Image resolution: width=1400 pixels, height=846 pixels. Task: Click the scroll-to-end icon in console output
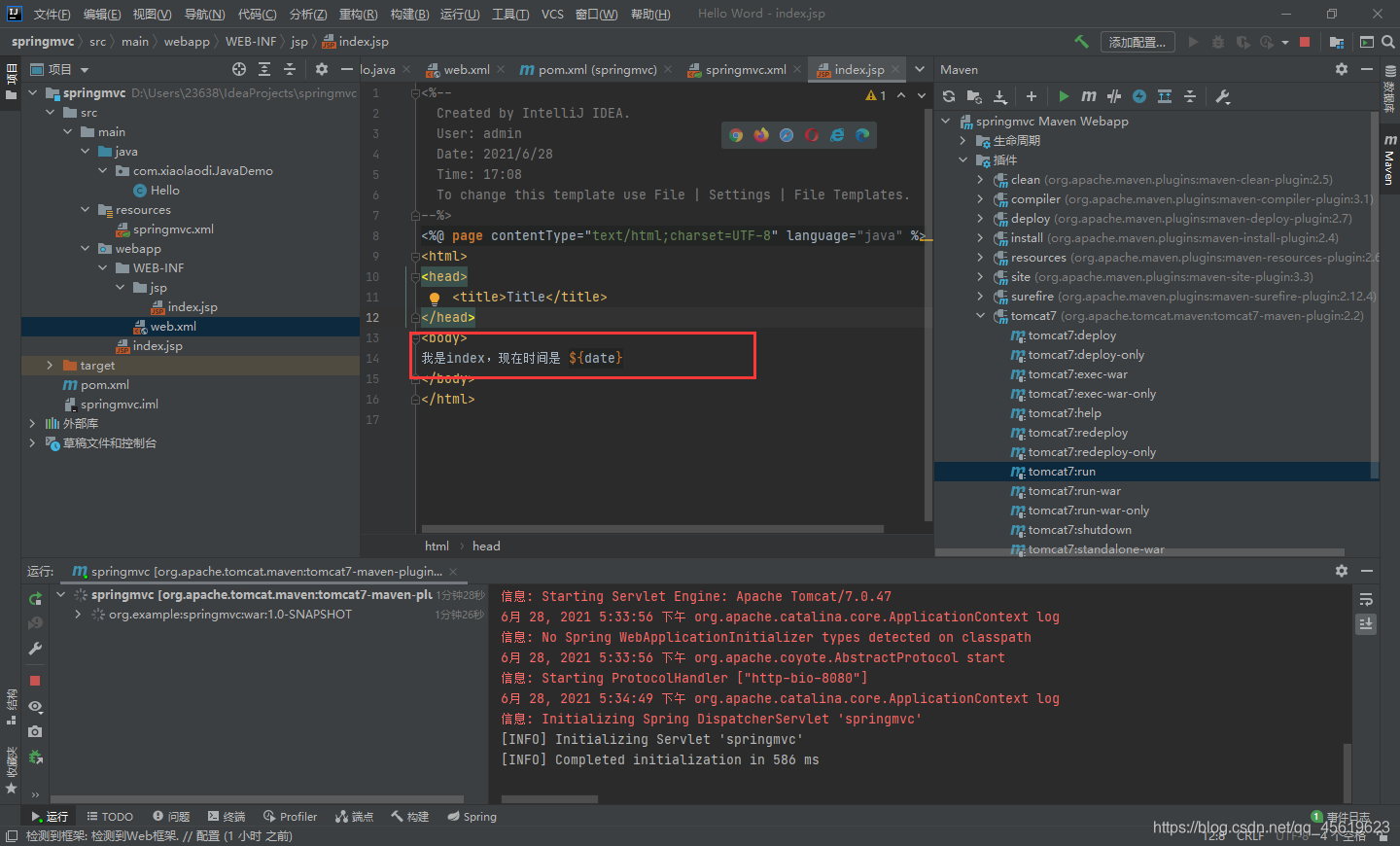tap(1366, 623)
